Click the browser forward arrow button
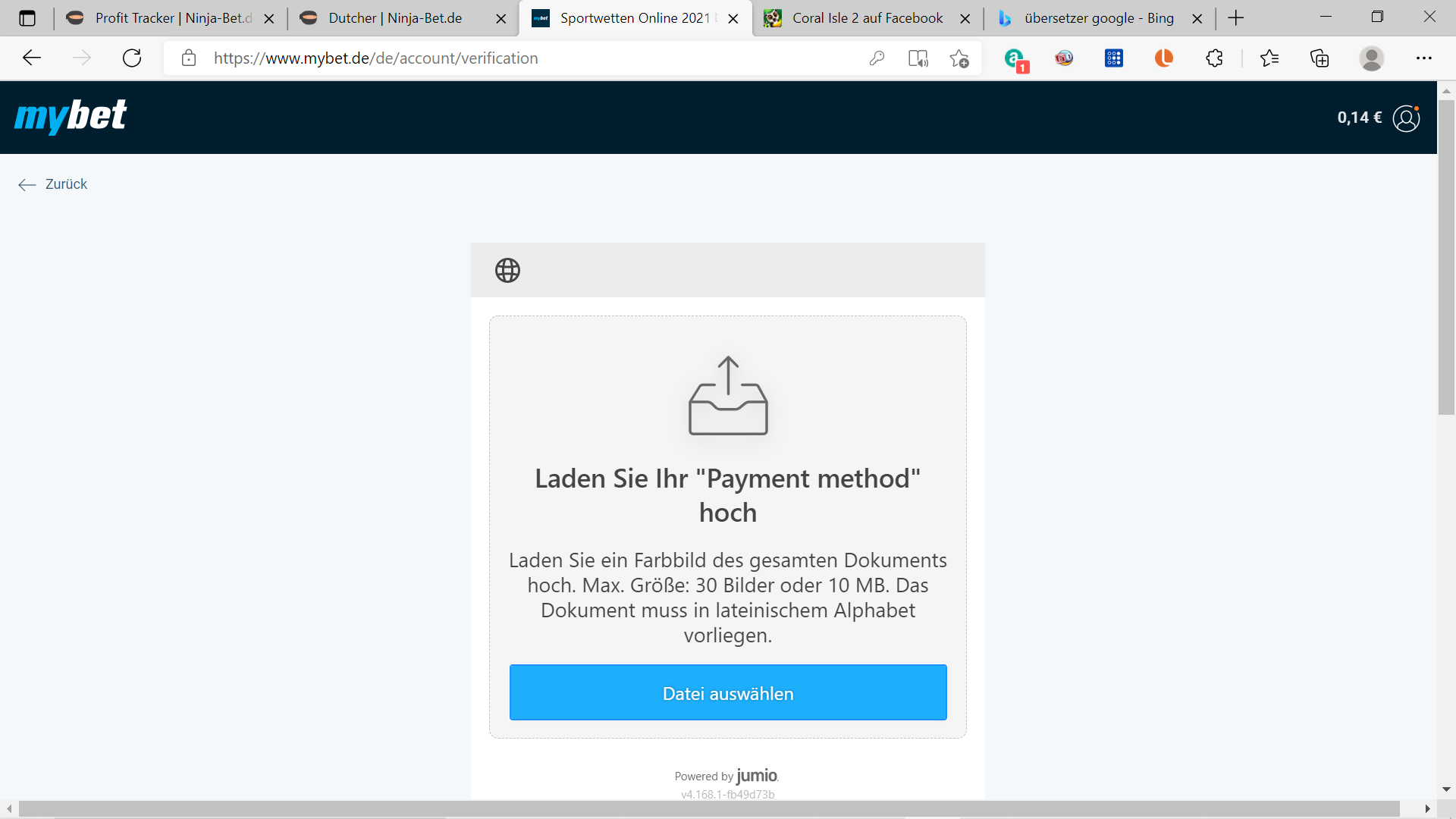This screenshot has height=819, width=1456. pyautogui.click(x=82, y=58)
